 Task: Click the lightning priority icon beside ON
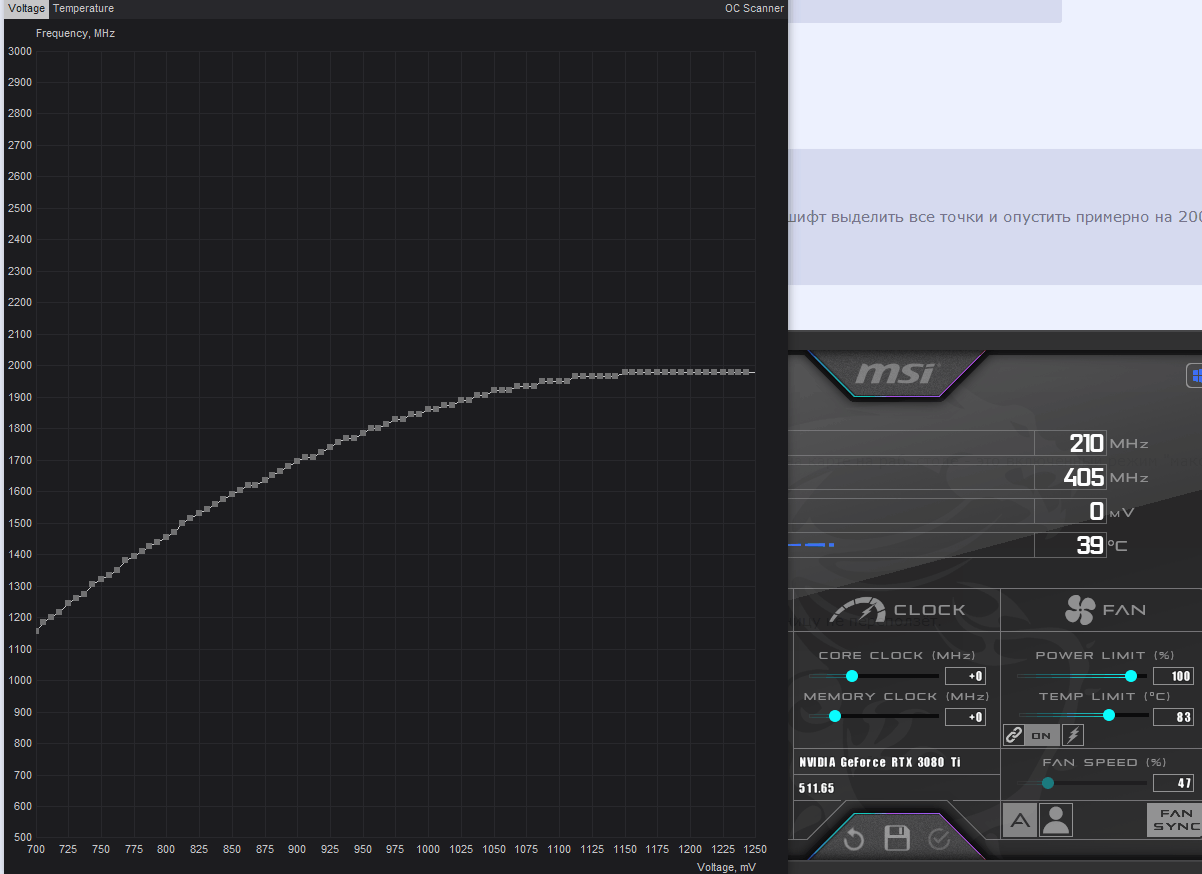(1073, 735)
